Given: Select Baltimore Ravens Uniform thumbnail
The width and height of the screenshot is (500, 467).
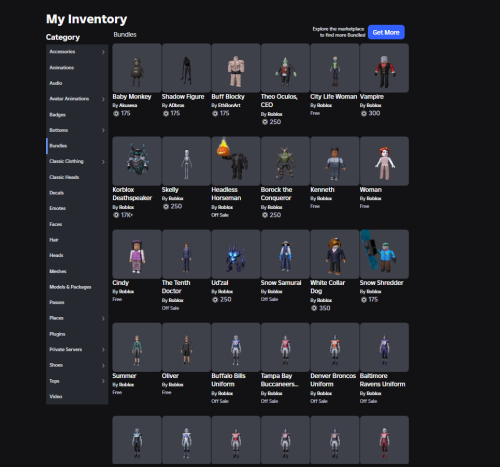Looking at the screenshot, I should 384,347.
